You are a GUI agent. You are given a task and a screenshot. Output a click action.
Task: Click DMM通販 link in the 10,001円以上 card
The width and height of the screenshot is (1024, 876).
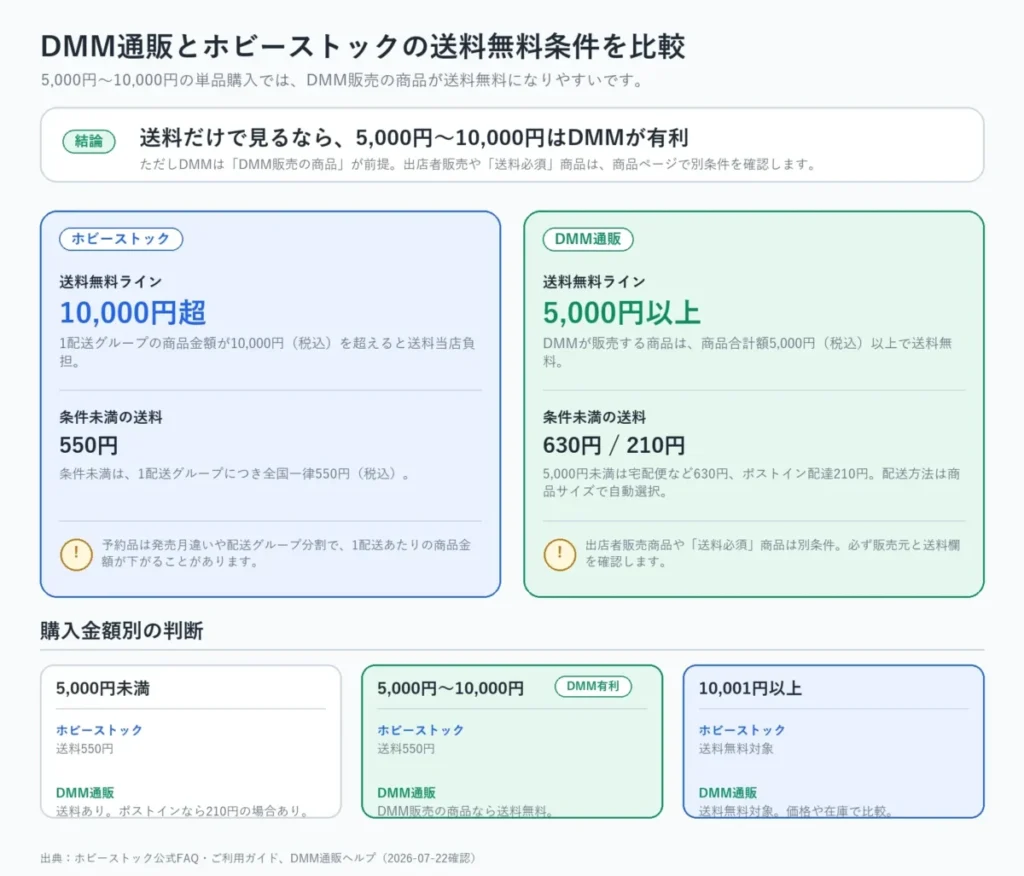click(728, 793)
